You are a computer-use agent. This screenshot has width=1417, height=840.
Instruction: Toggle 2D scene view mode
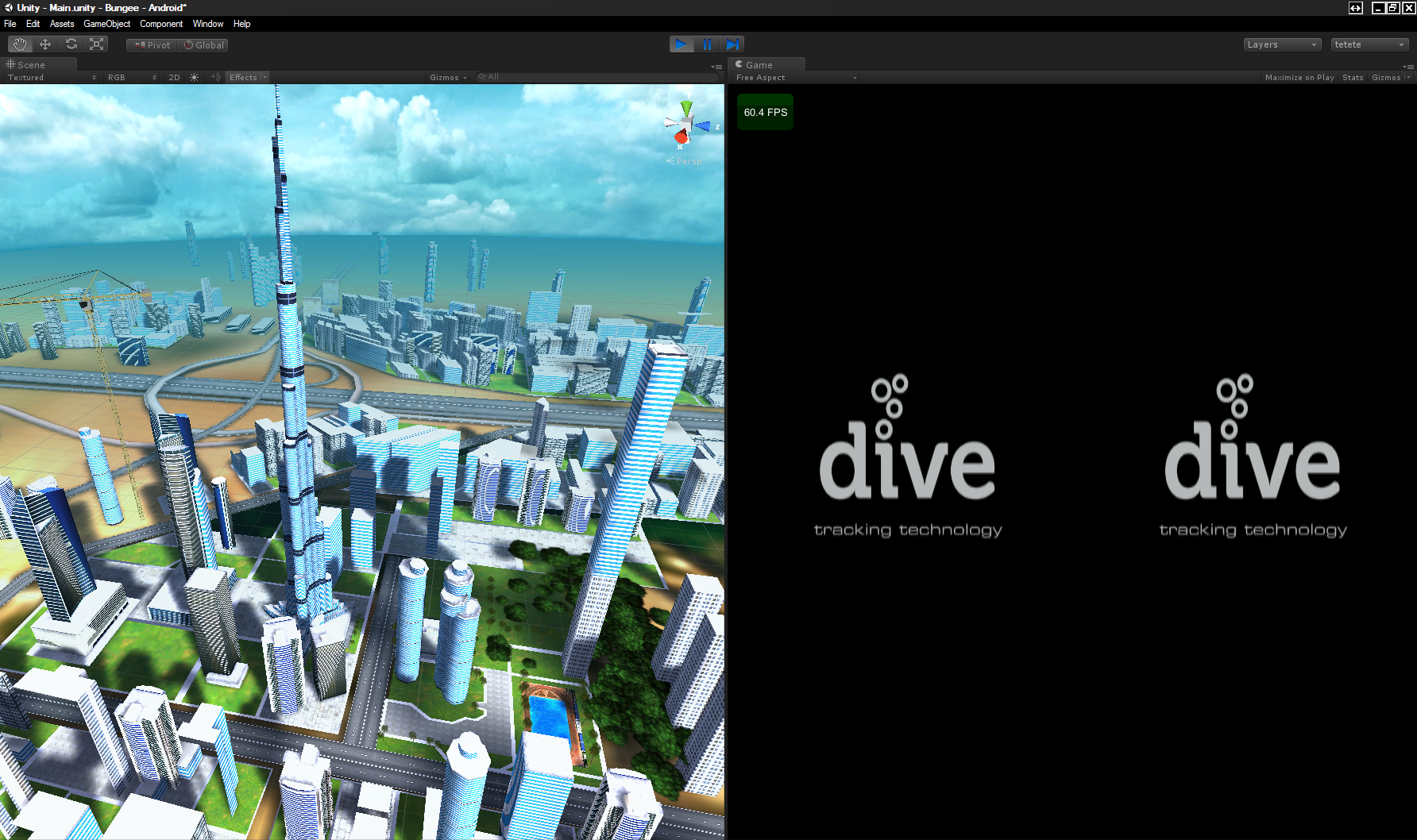click(174, 77)
